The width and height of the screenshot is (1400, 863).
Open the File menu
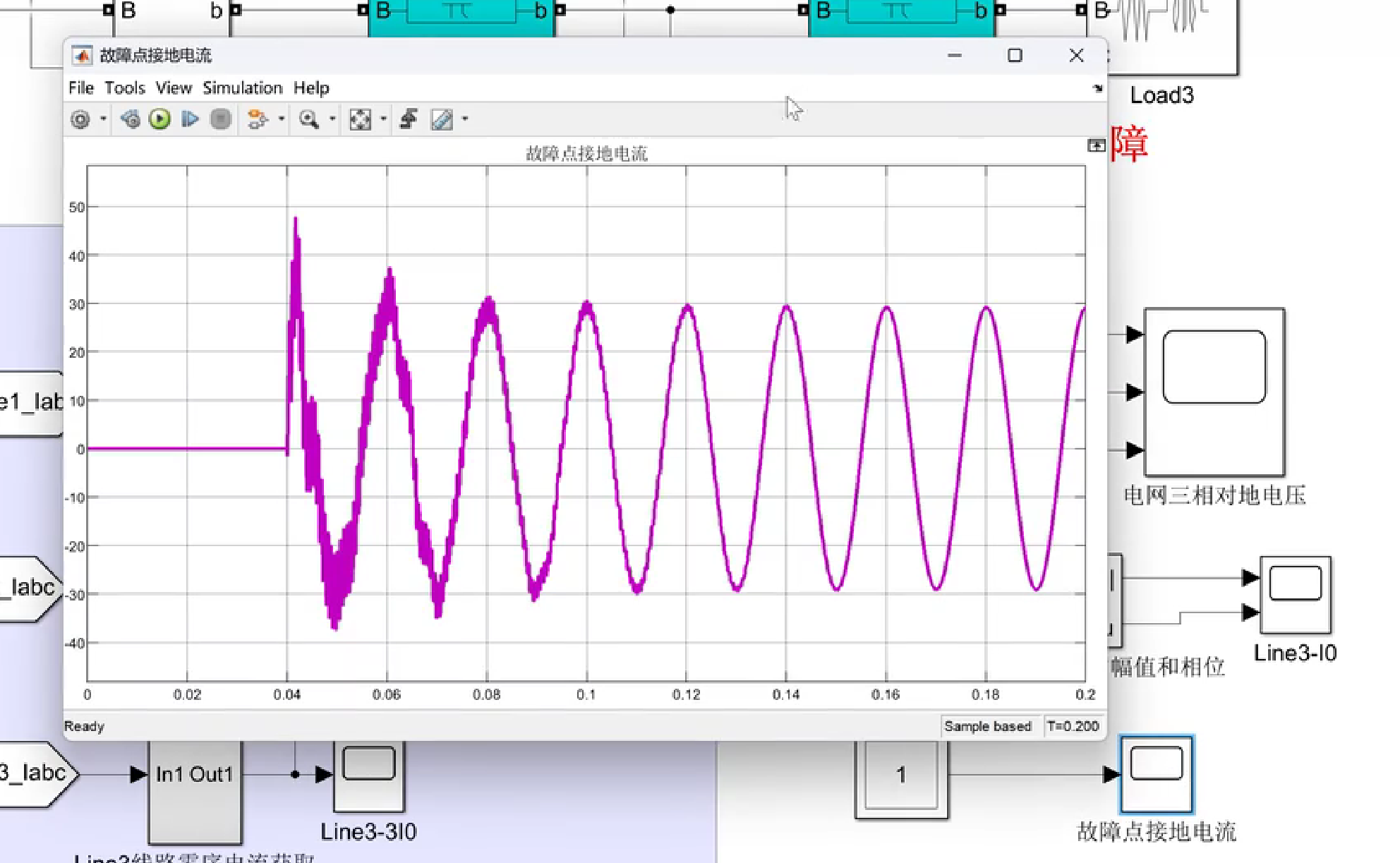point(80,88)
